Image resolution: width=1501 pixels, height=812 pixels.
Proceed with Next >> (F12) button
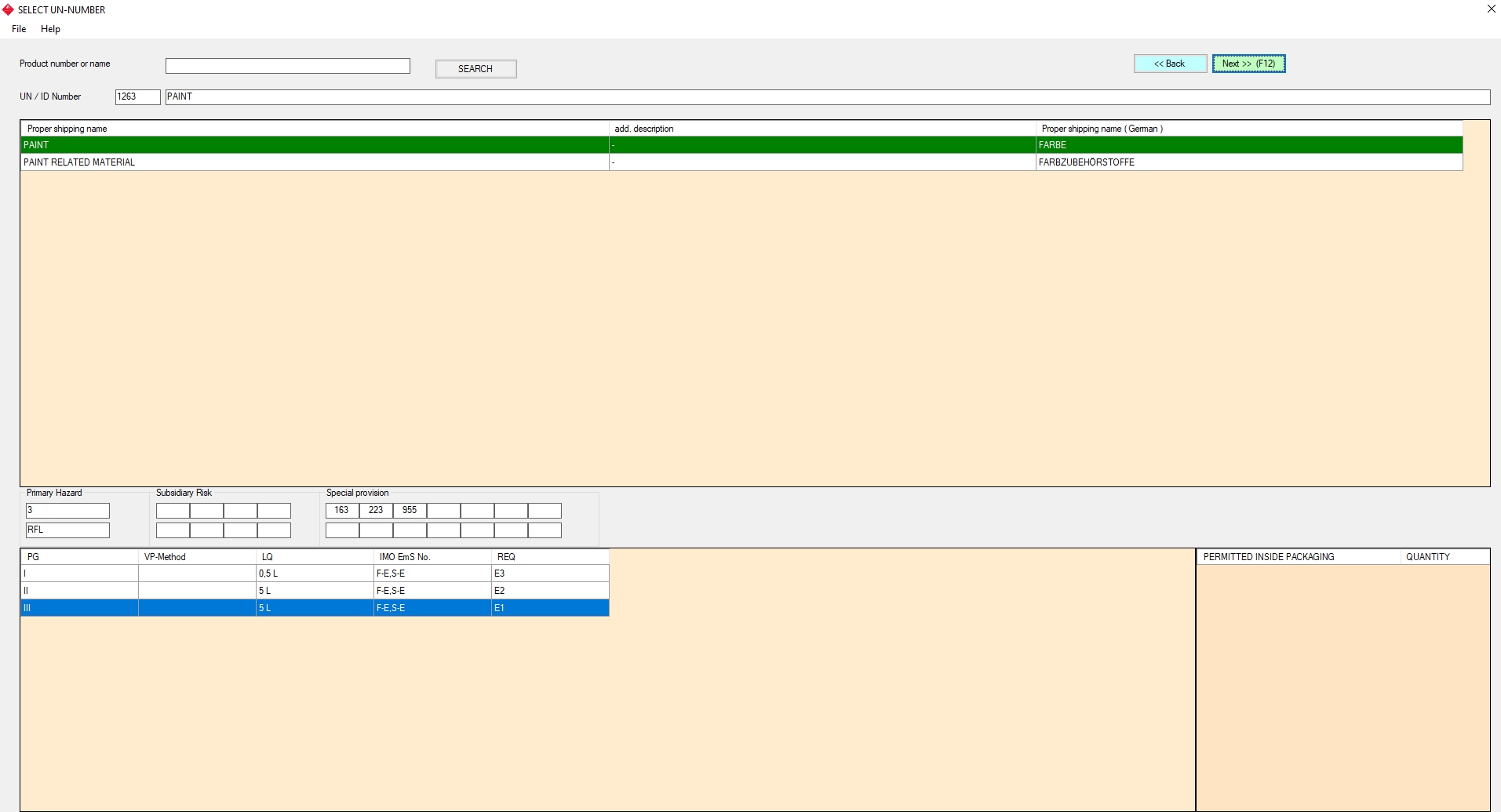coord(1248,64)
